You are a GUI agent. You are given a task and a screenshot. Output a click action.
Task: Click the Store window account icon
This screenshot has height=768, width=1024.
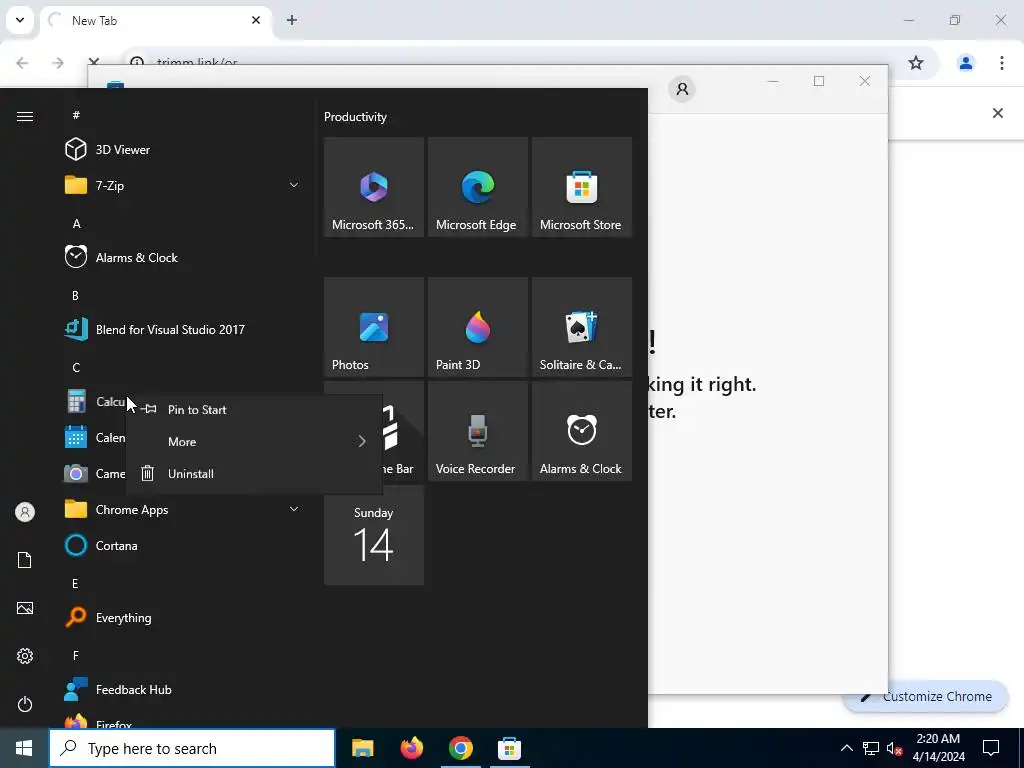coord(682,89)
